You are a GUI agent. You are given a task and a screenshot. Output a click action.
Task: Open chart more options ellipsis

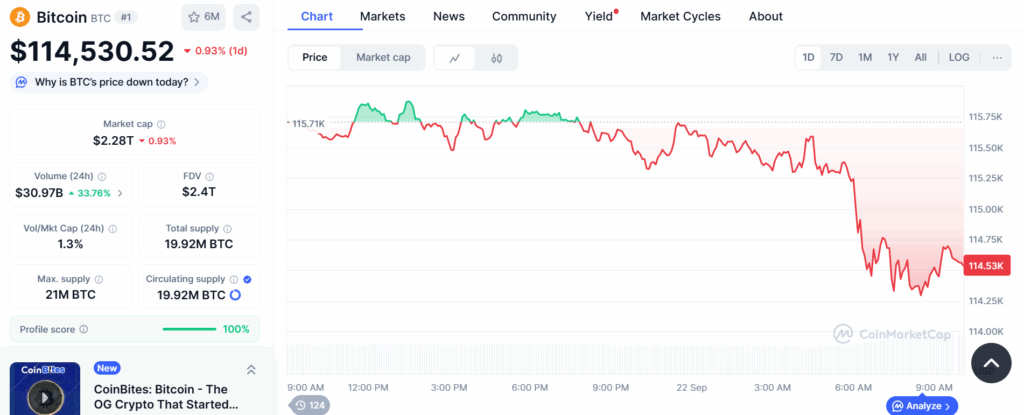[x=997, y=58]
